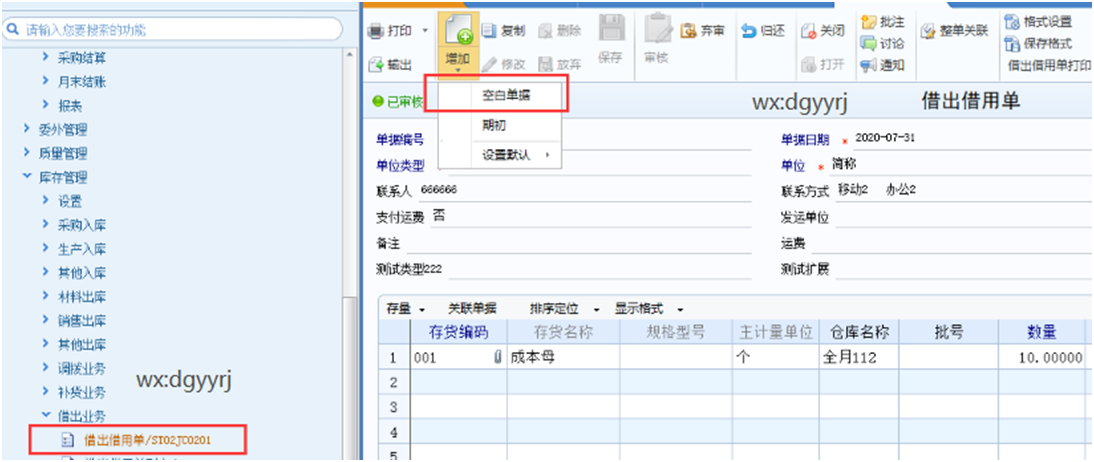Open the dropdown arrow under 增加
The image size is (1094, 462).
point(458,70)
